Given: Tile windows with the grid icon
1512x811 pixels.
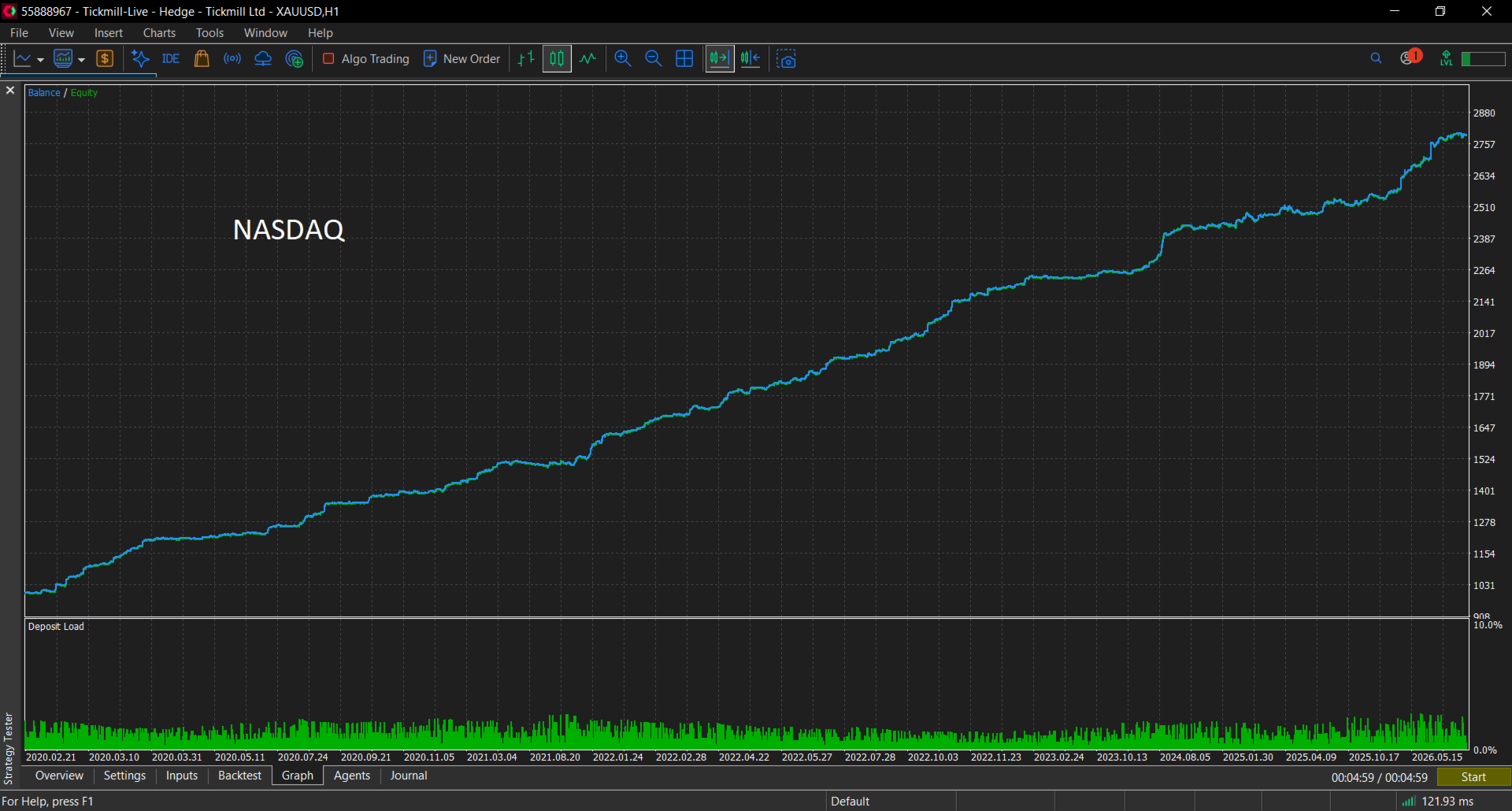Looking at the screenshot, I should (684, 59).
